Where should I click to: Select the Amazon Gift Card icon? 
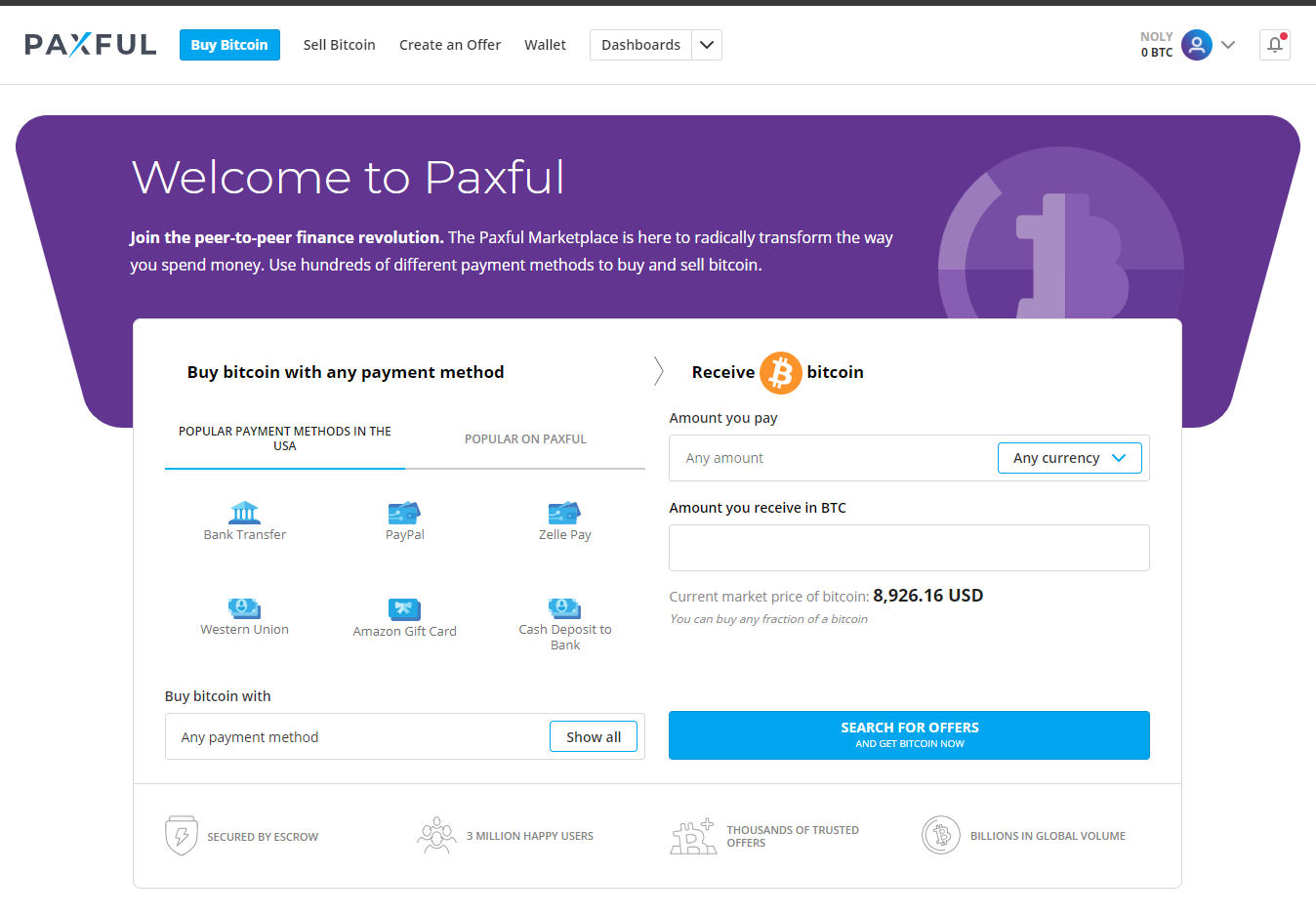[404, 608]
